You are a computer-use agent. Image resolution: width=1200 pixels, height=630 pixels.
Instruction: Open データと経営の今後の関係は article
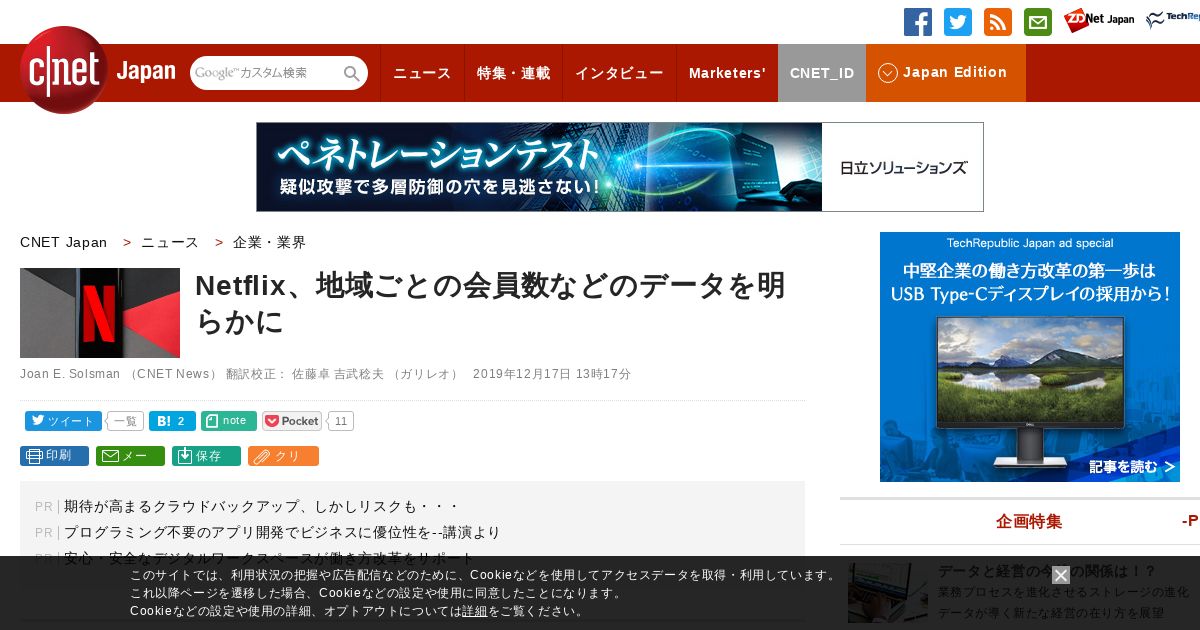(1046, 571)
